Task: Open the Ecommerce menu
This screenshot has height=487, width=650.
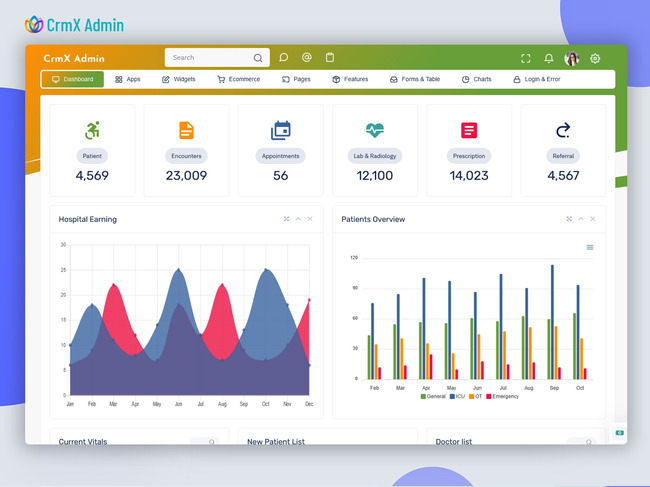Action: 239,79
